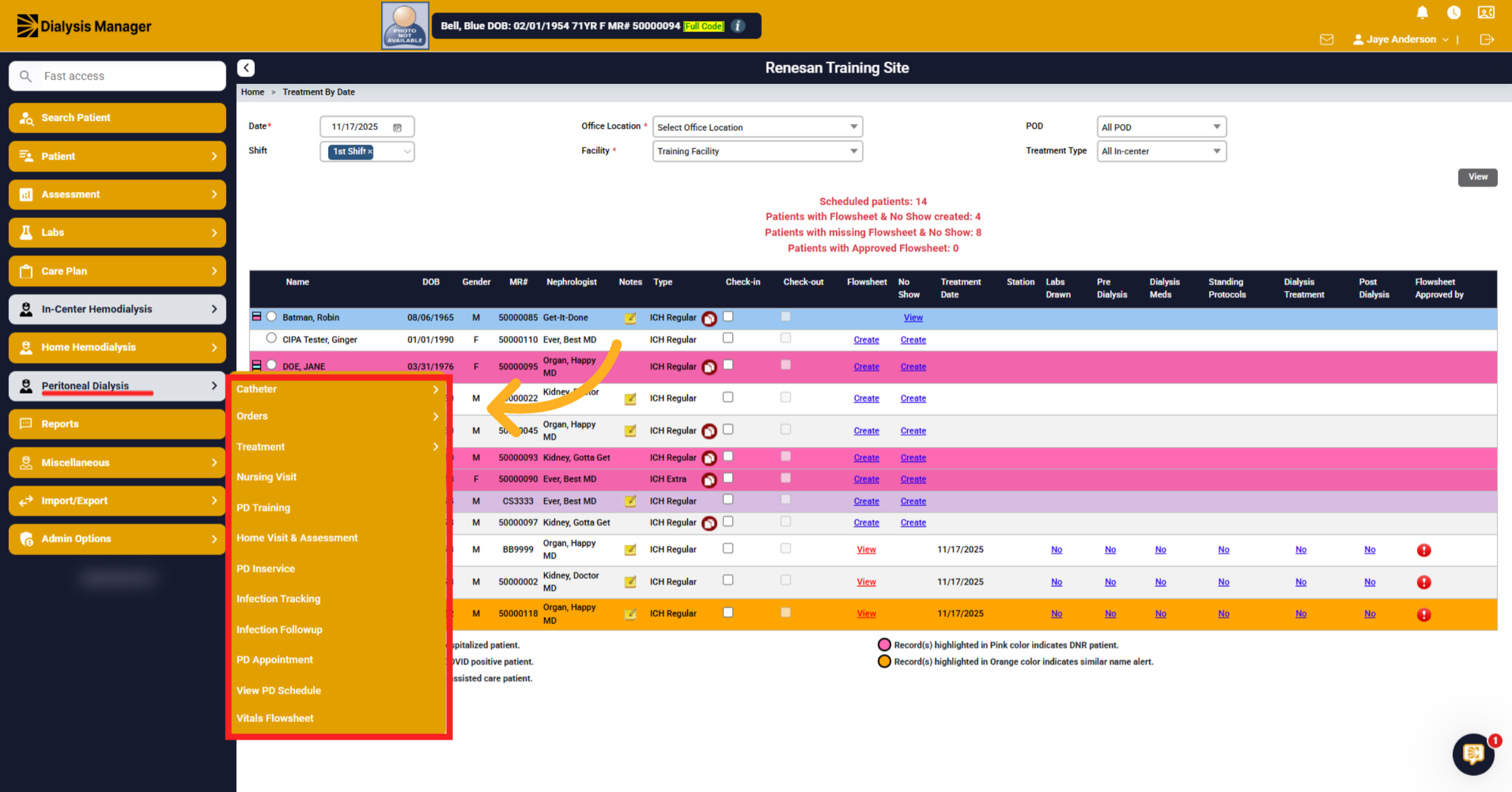This screenshot has width=1512, height=792.
Task: Tick Check-in box for Batman, Robin
Action: coord(728,316)
